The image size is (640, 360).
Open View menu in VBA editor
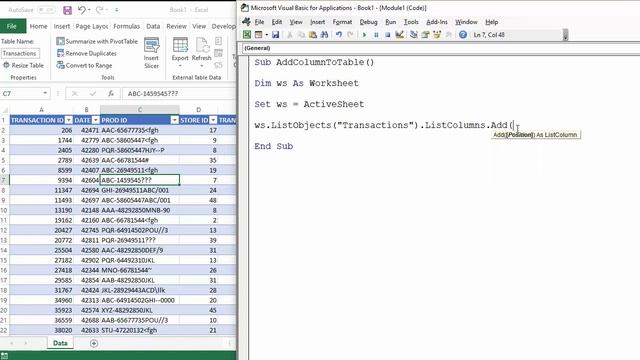click(x=296, y=22)
